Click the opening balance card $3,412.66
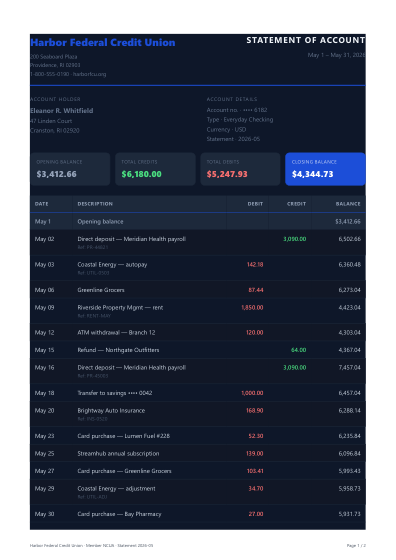396x560 pixels. click(70, 169)
